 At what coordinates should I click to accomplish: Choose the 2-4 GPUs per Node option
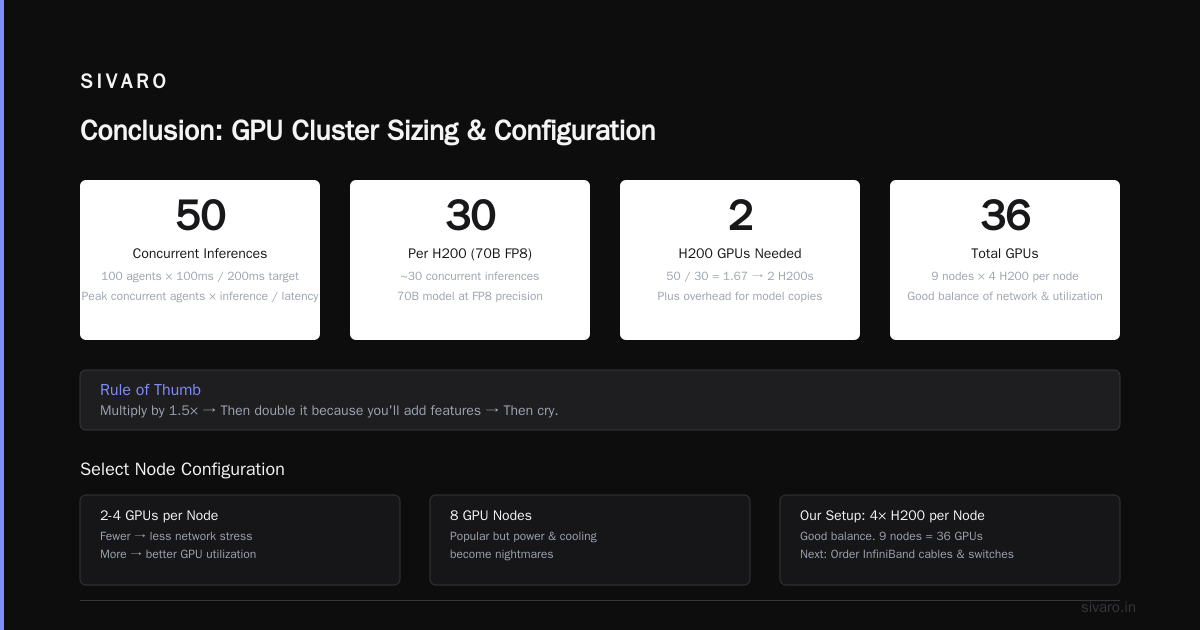240,540
